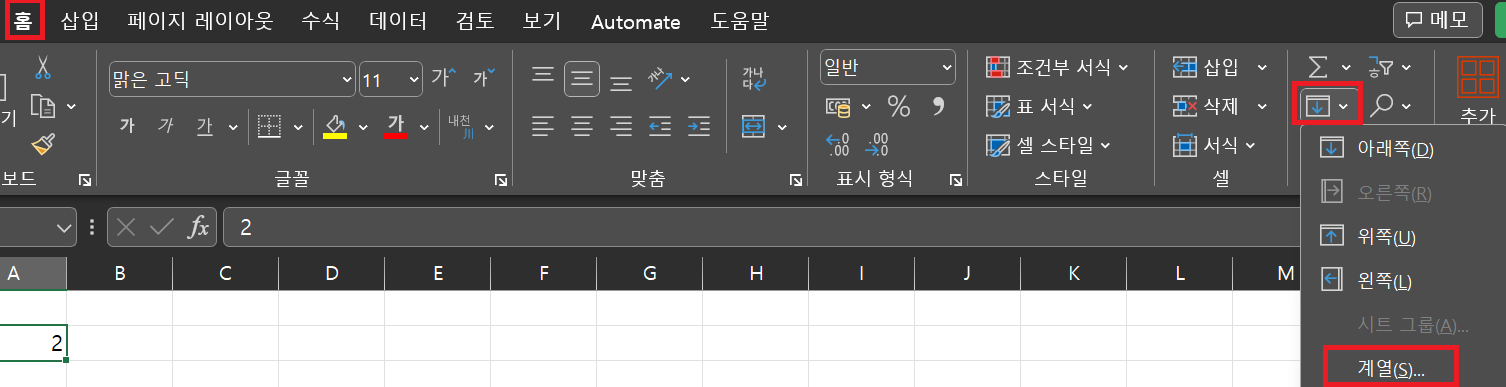Screen dimensions: 1506x387
Task: Toggle bold formatting
Action: (127, 126)
